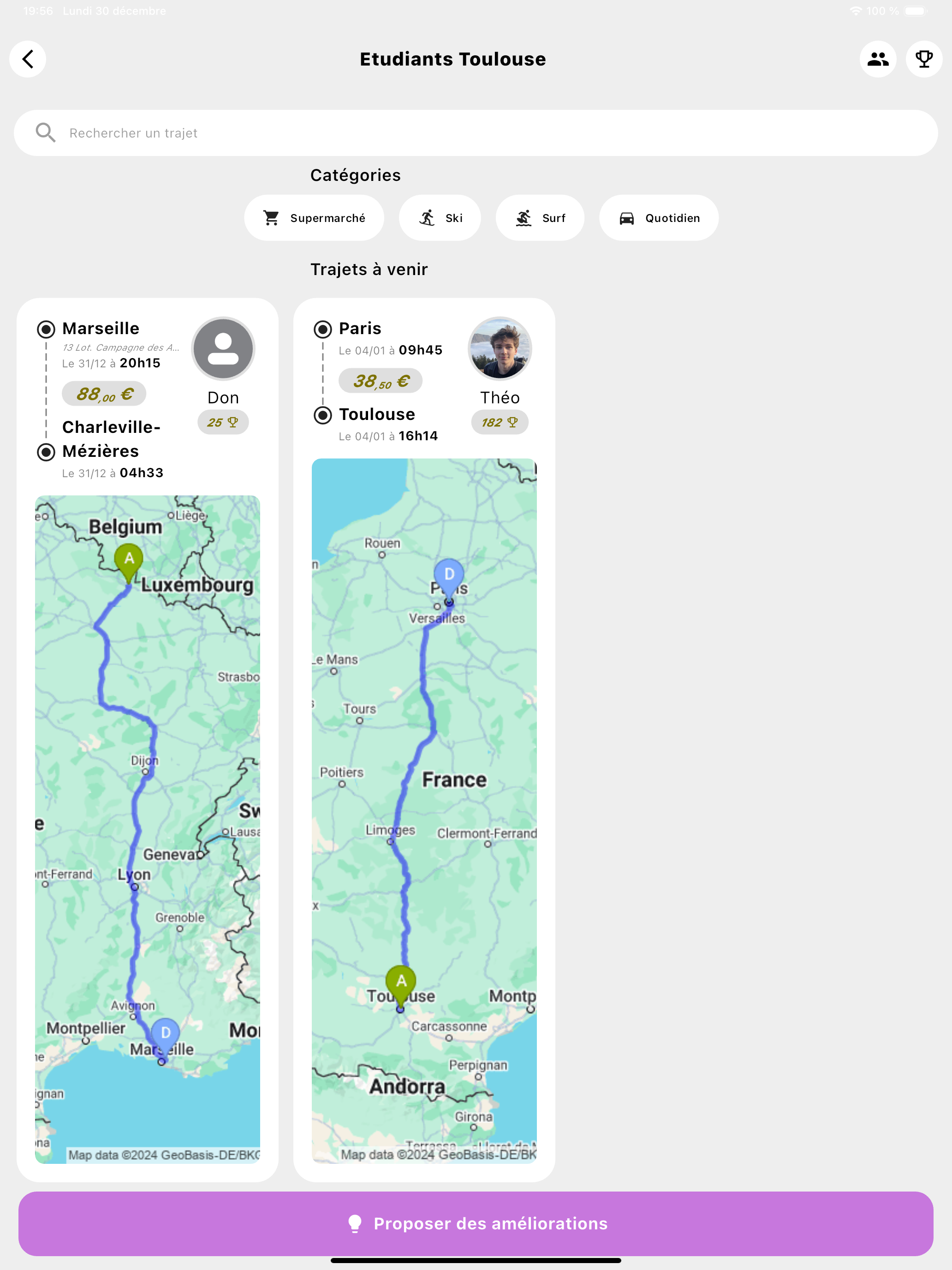
Task: Go back with the arrow button
Action: (28, 59)
